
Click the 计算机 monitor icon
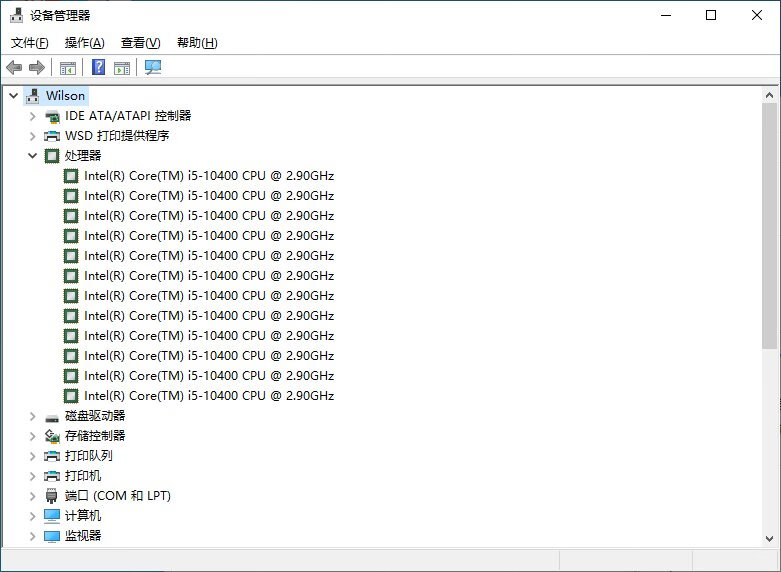tap(52, 516)
